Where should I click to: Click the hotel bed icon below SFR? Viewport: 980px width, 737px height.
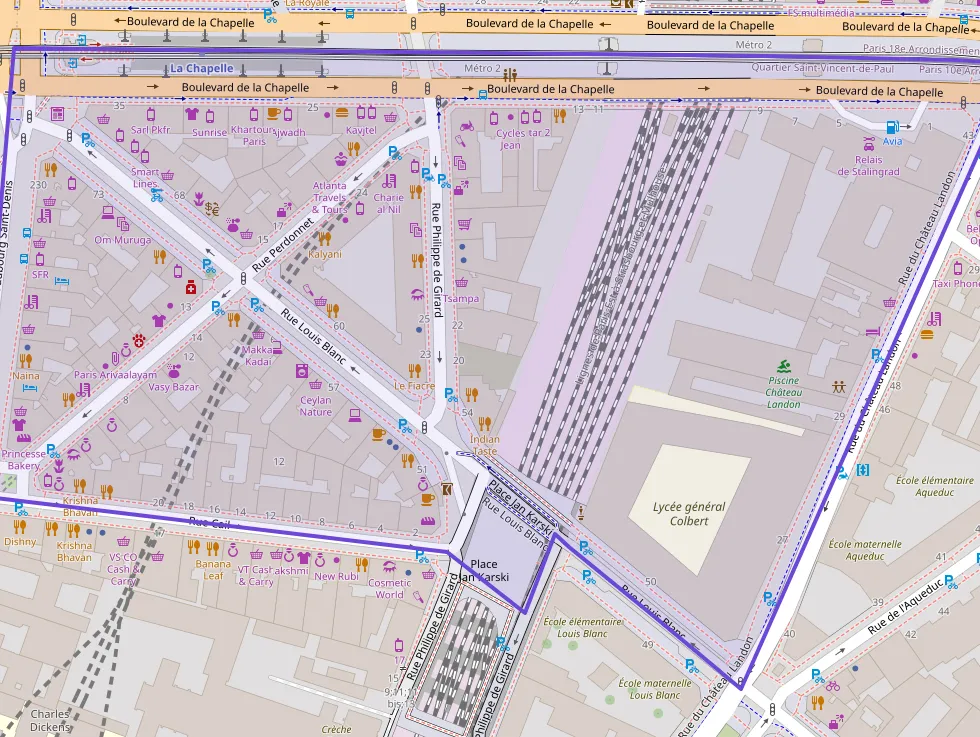61,281
